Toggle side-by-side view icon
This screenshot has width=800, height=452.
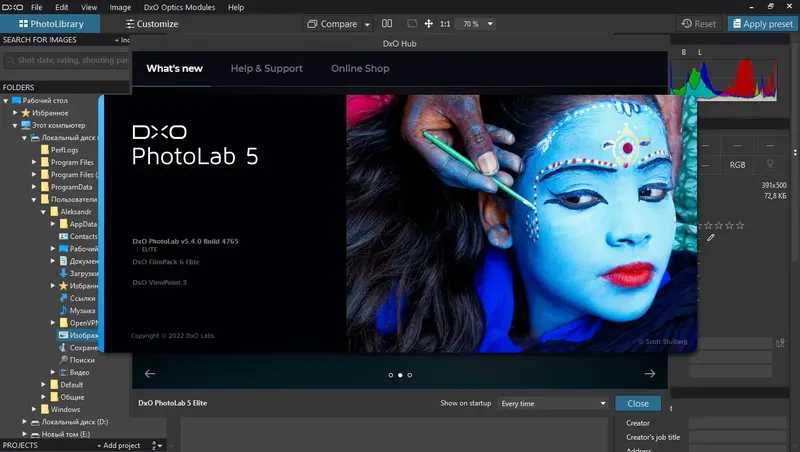click(x=387, y=23)
